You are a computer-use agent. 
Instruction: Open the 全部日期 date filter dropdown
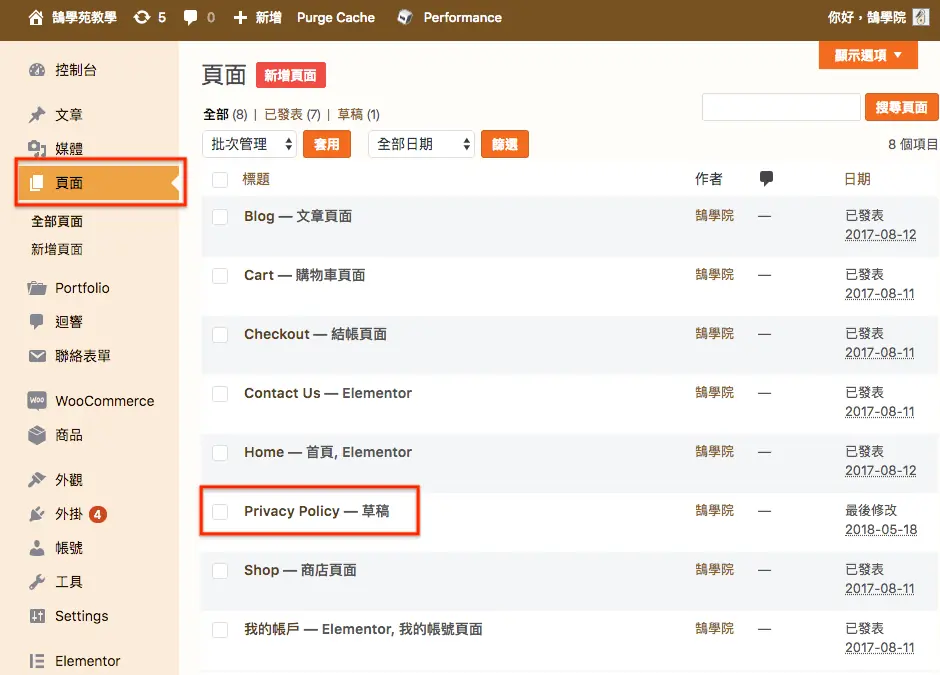tap(421, 144)
